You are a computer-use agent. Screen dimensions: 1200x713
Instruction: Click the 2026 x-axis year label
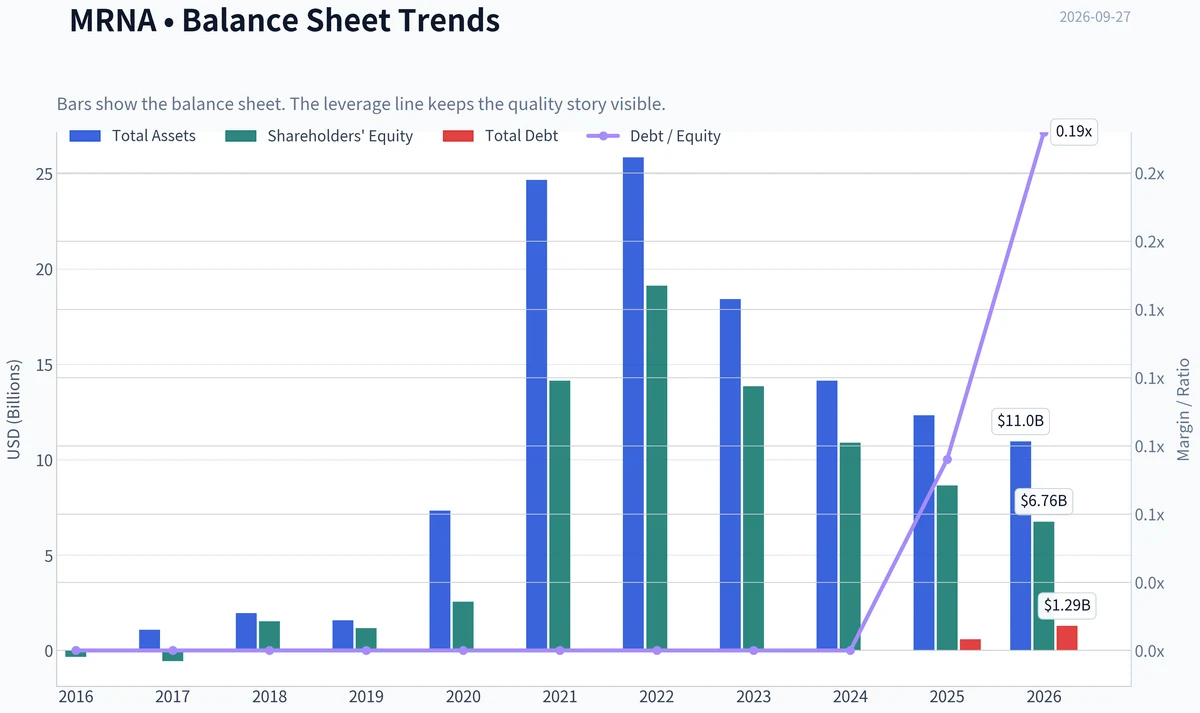1044,696
